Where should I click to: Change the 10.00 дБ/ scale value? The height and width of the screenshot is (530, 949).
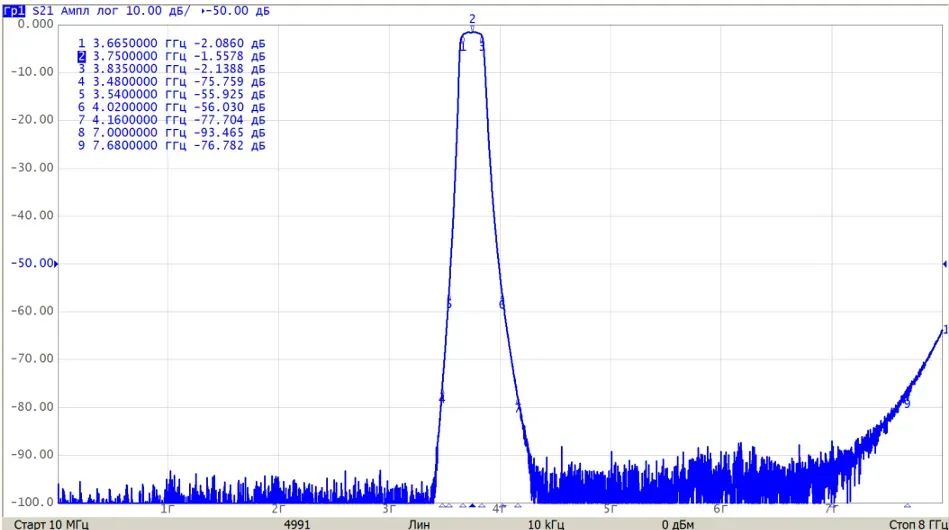coord(157,10)
